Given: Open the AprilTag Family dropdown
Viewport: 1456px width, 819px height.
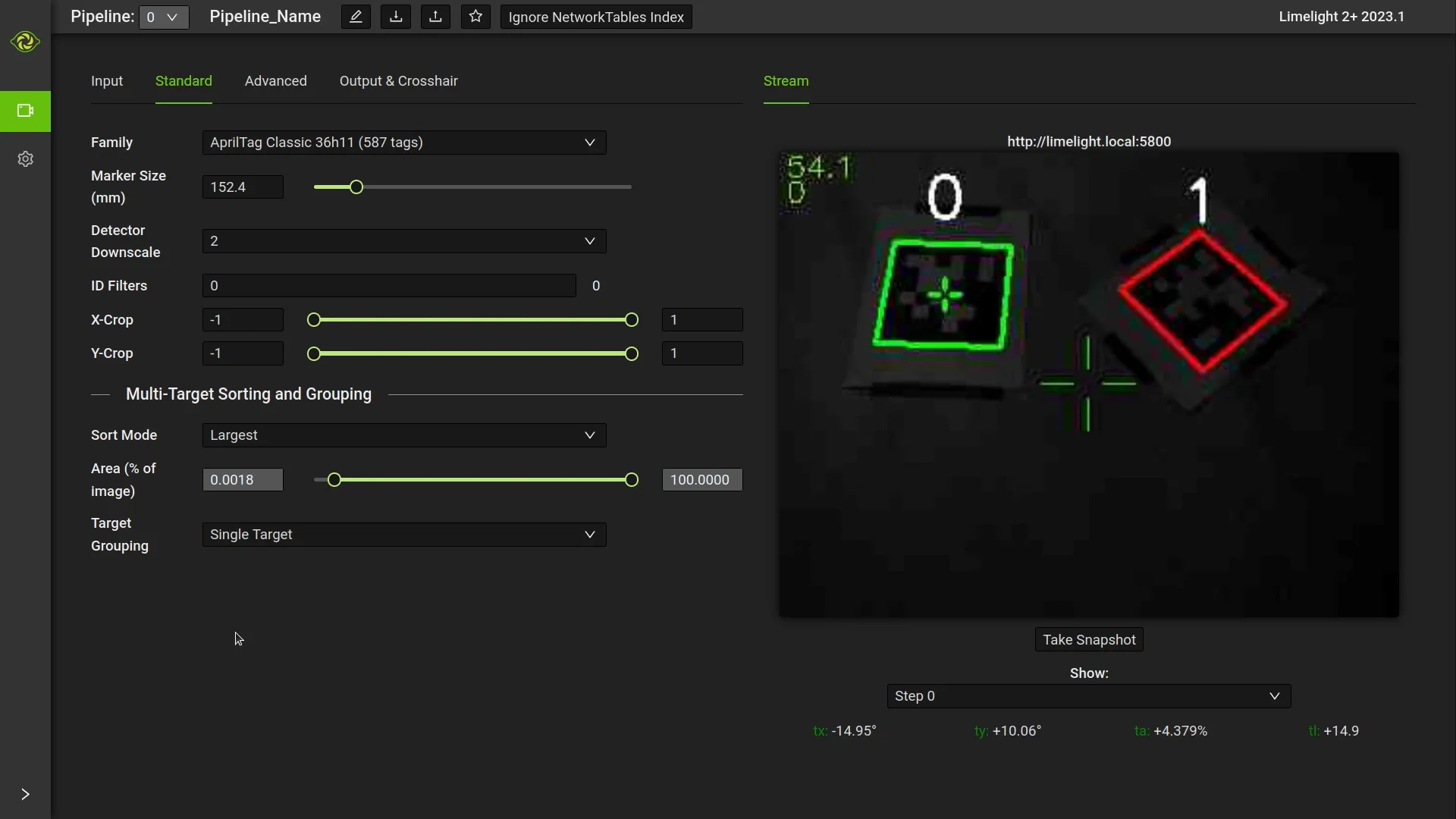Looking at the screenshot, I should click(403, 143).
